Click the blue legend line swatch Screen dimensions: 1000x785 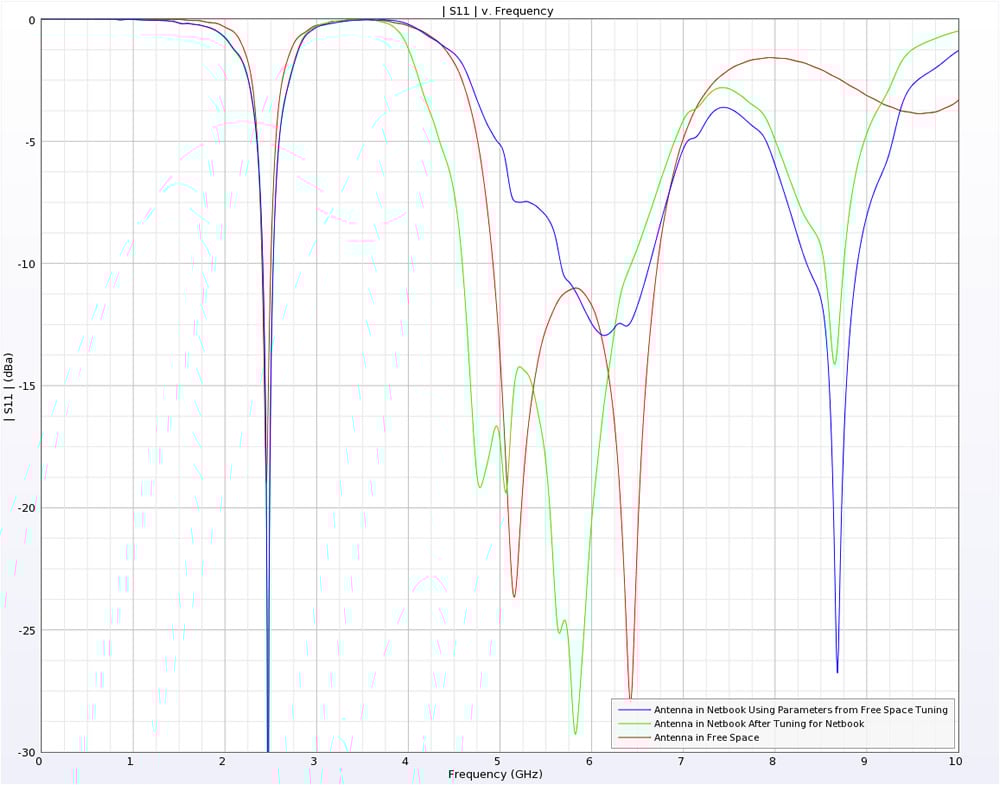click(x=632, y=709)
